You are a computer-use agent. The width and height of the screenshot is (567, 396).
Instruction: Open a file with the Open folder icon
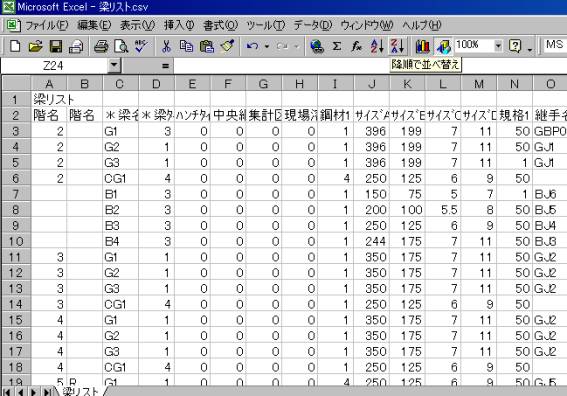tap(35, 46)
